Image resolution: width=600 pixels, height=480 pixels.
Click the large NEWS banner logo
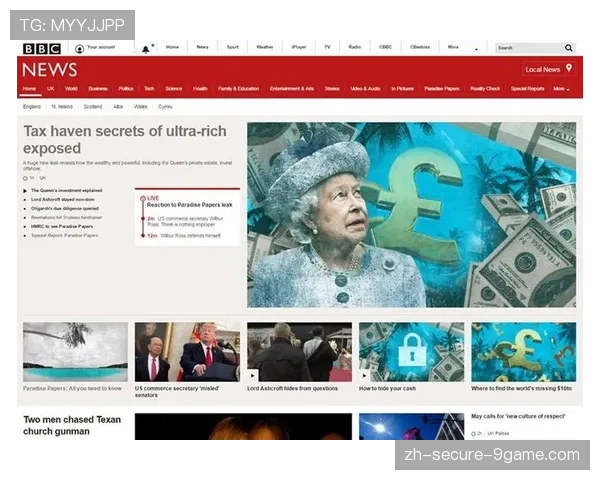point(50,70)
